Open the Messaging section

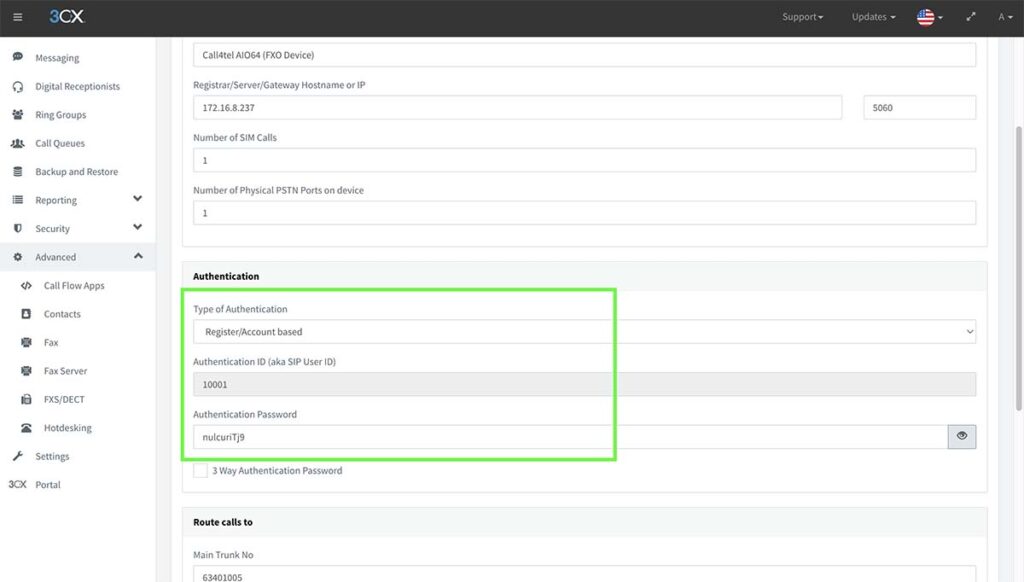click(x=57, y=57)
